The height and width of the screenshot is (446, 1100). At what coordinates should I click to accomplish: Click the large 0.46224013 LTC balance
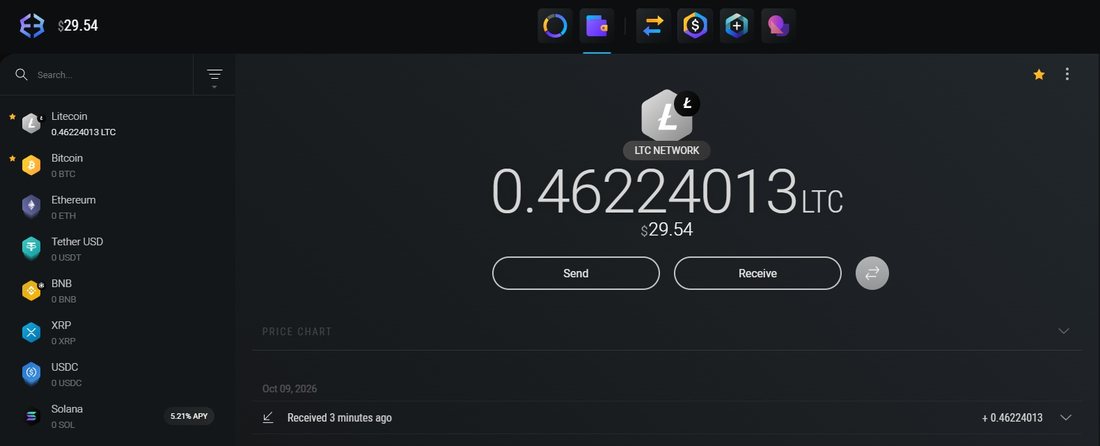click(x=666, y=191)
